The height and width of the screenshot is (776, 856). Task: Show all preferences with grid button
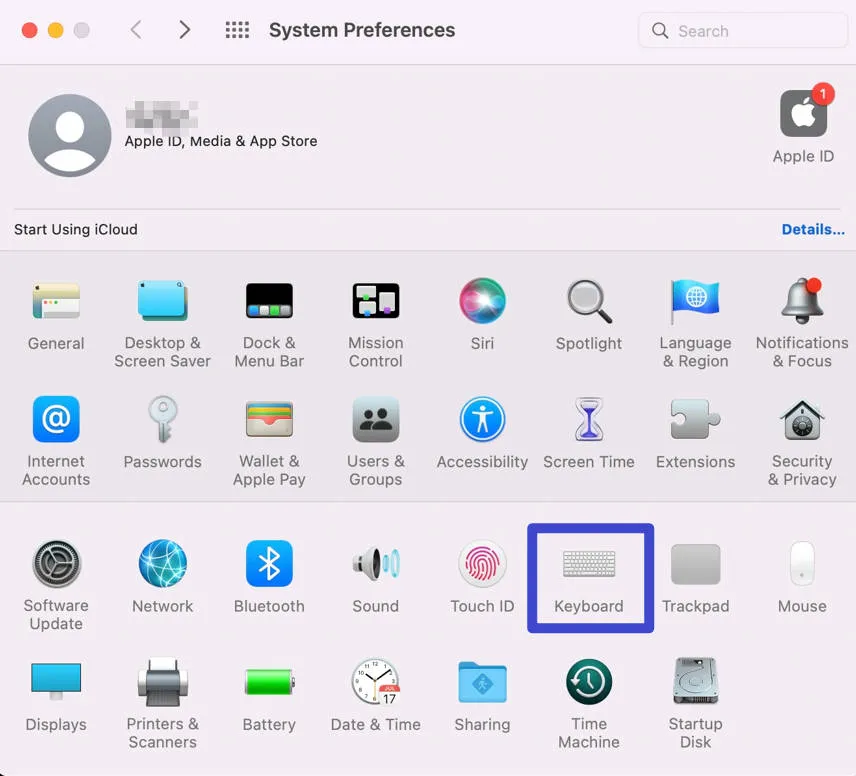(237, 30)
